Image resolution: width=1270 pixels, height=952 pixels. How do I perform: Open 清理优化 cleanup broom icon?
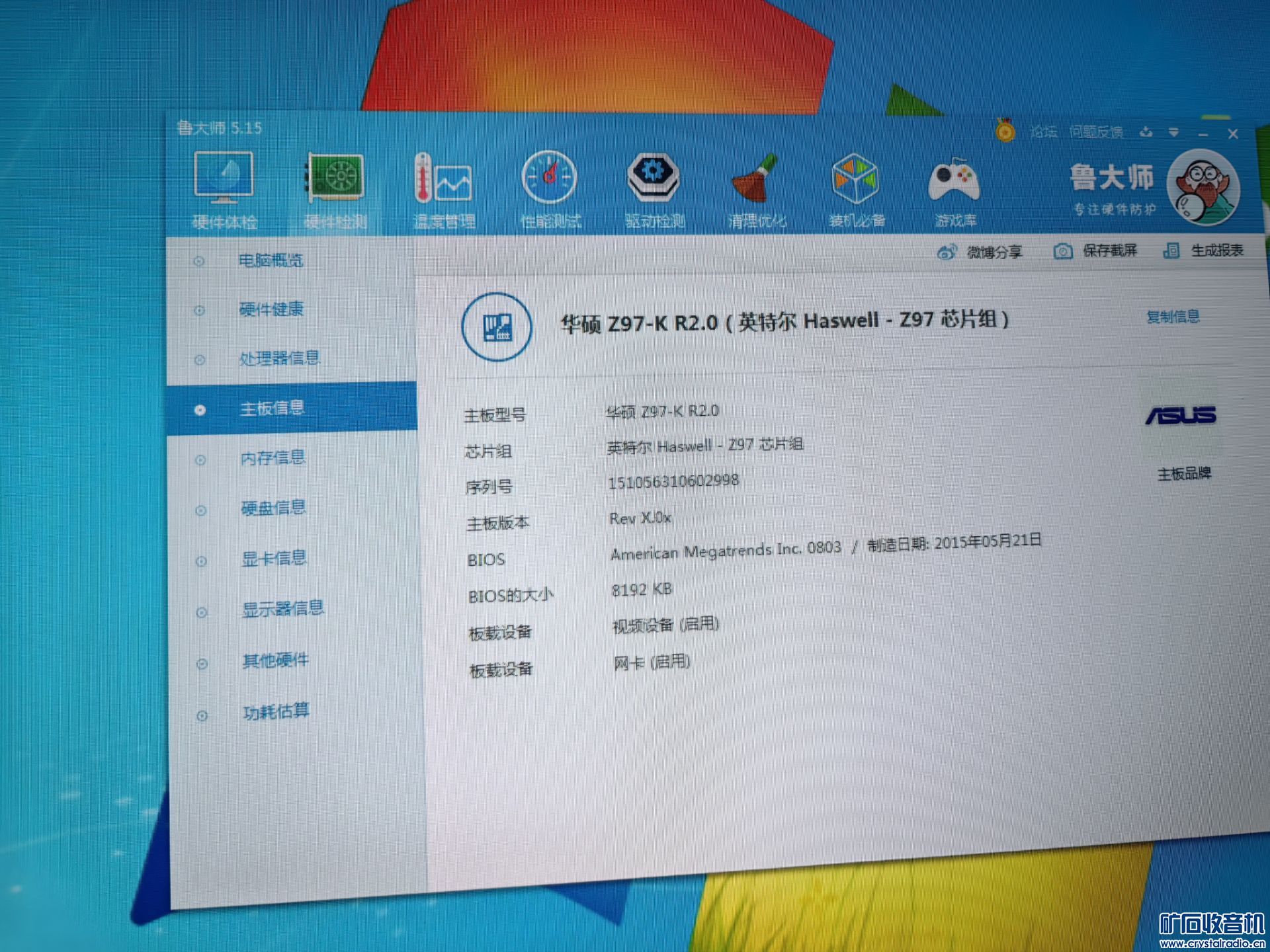click(x=757, y=190)
